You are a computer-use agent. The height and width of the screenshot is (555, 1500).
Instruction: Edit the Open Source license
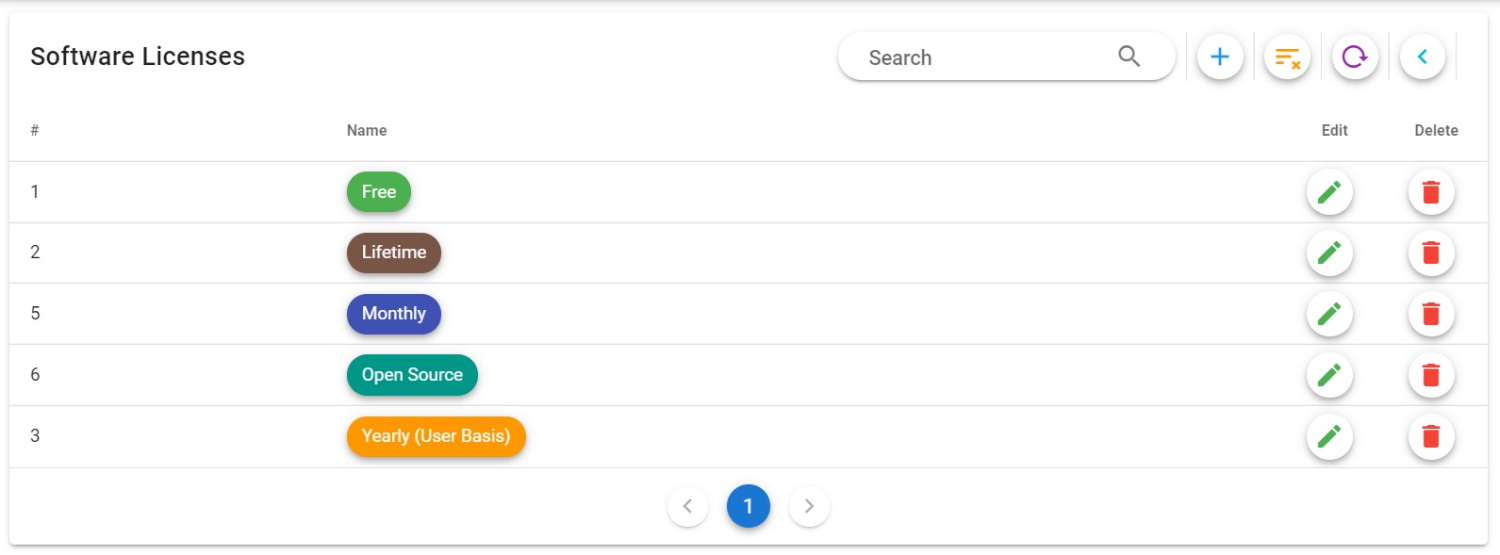[x=1329, y=375]
